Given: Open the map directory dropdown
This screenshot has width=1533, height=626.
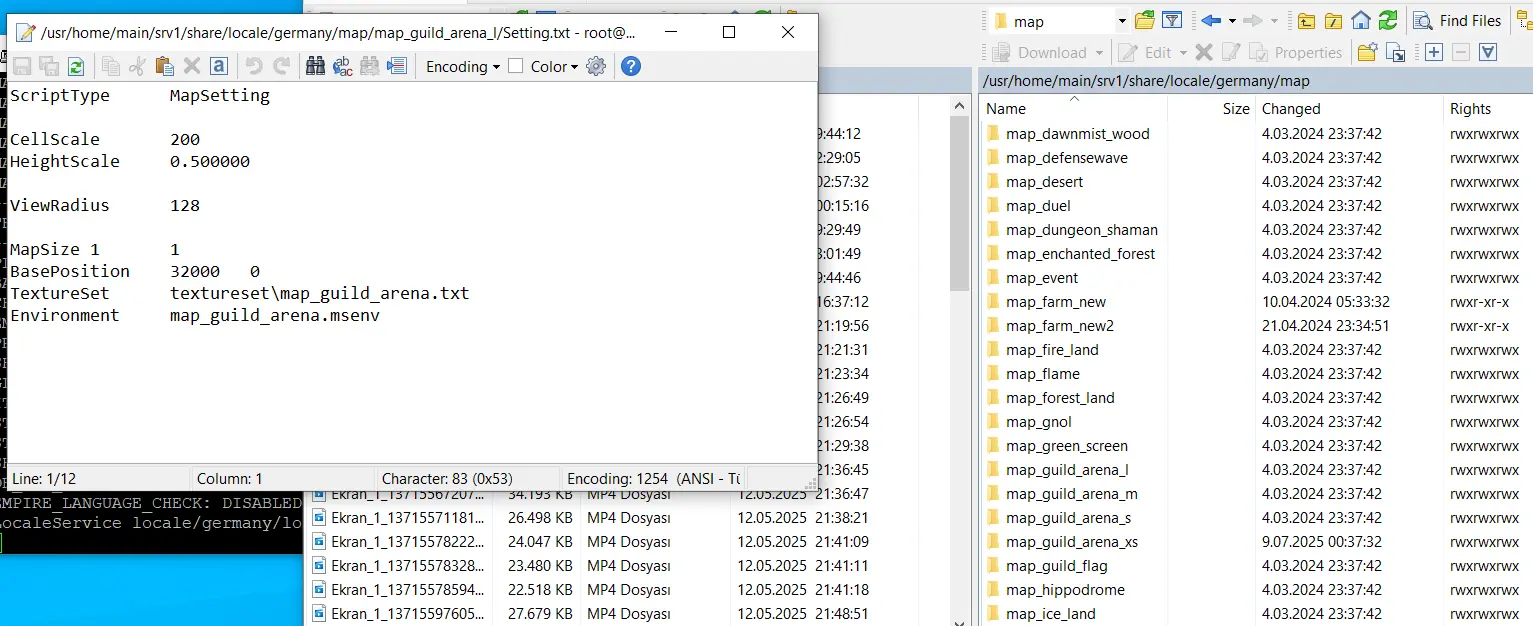Looking at the screenshot, I should [x=1122, y=21].
